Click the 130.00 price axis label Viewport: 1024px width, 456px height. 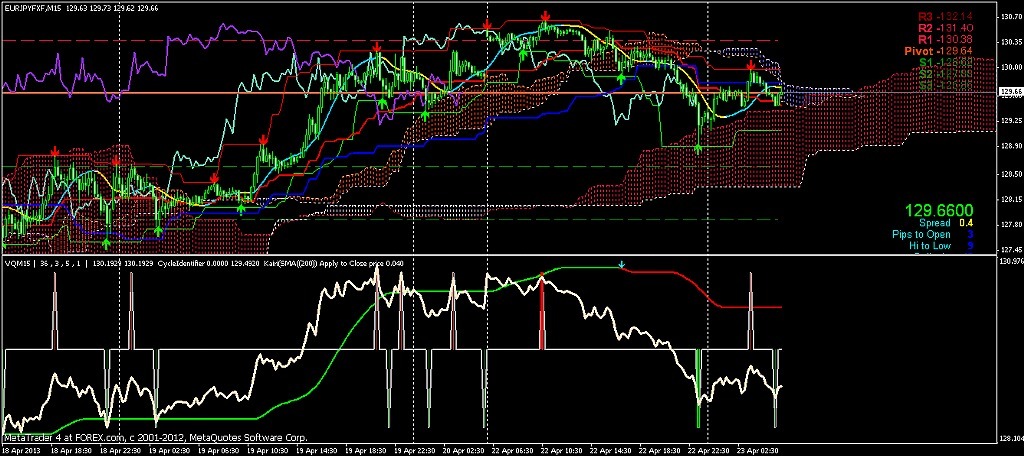[x=1010, y=67]
